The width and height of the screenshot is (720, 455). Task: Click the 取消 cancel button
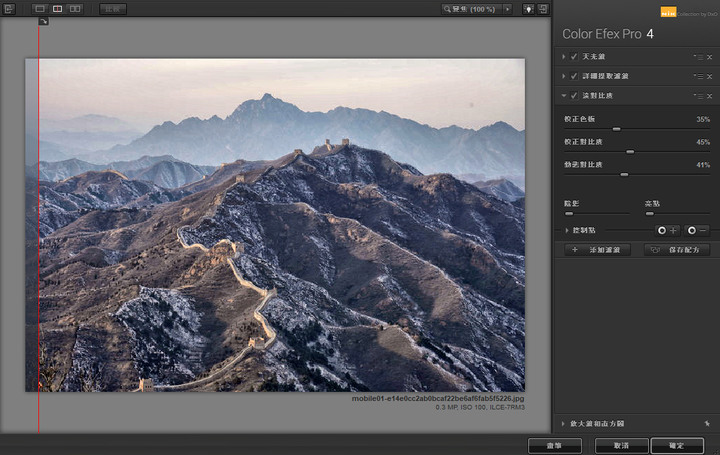coord(621,446)
